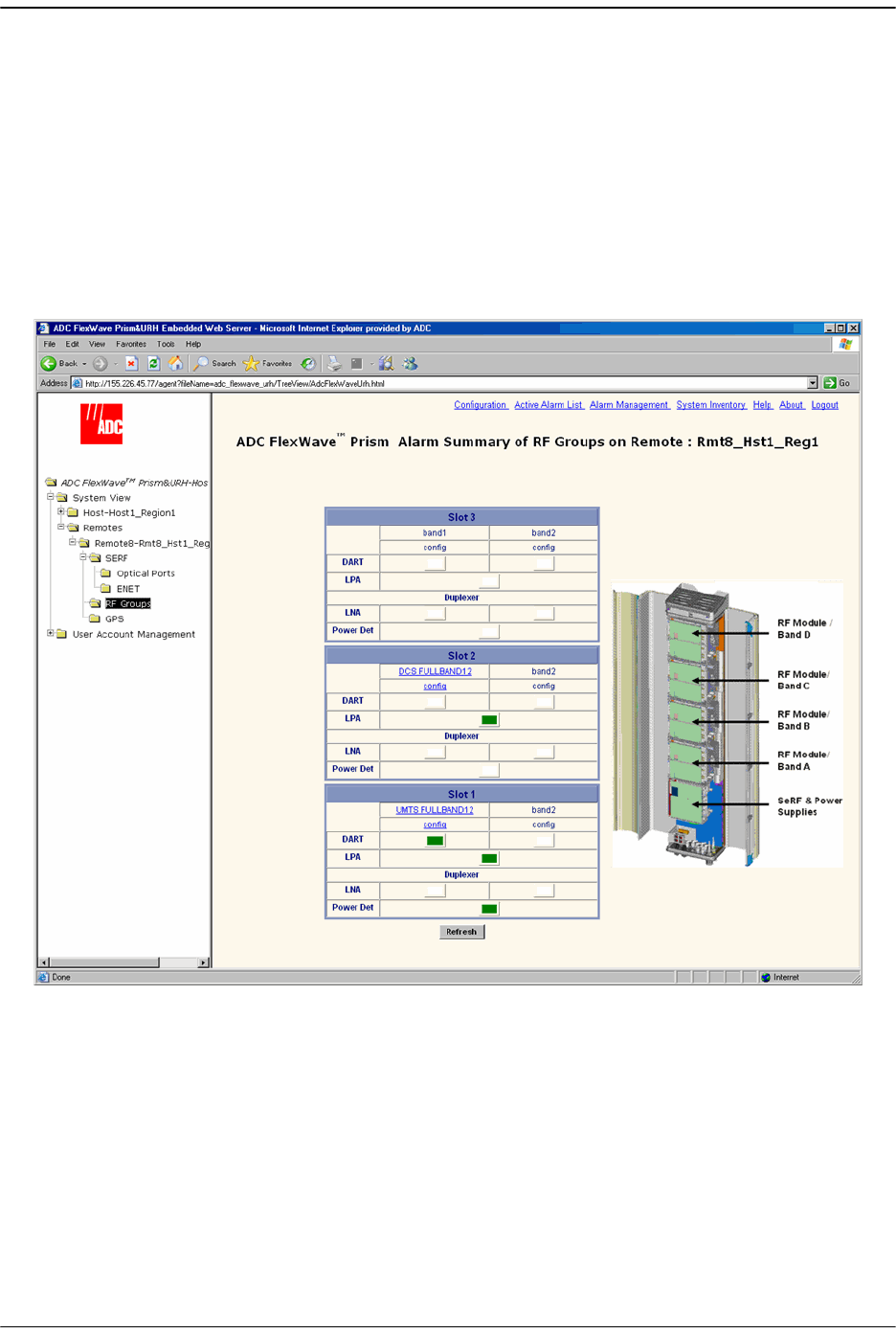Open the UMTS FULLBAND12 link in Slot 1
896x1334 pixels.
click(x=435, y=810)
